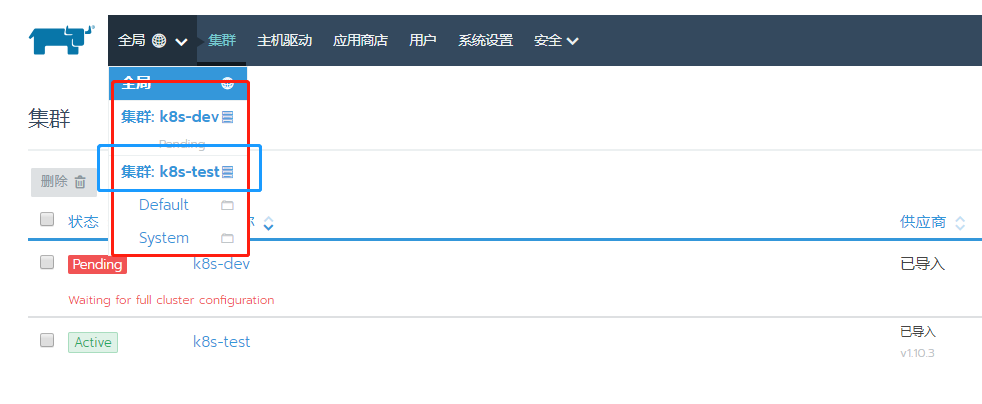Select Default project under k8s-test
This screenshot has height=404, width=982.
coord(164,205)
